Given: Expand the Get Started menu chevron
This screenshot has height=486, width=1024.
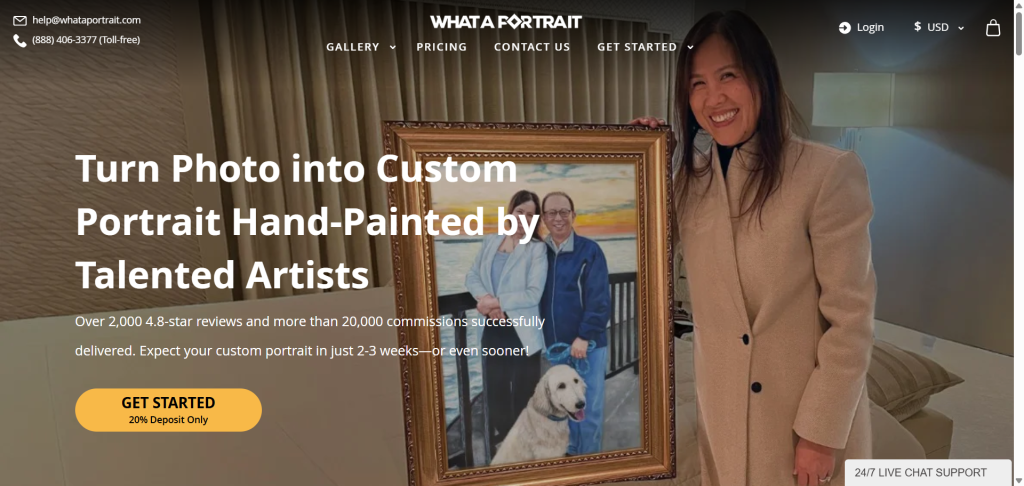Looking at the screenshot, I should point(690,47).
